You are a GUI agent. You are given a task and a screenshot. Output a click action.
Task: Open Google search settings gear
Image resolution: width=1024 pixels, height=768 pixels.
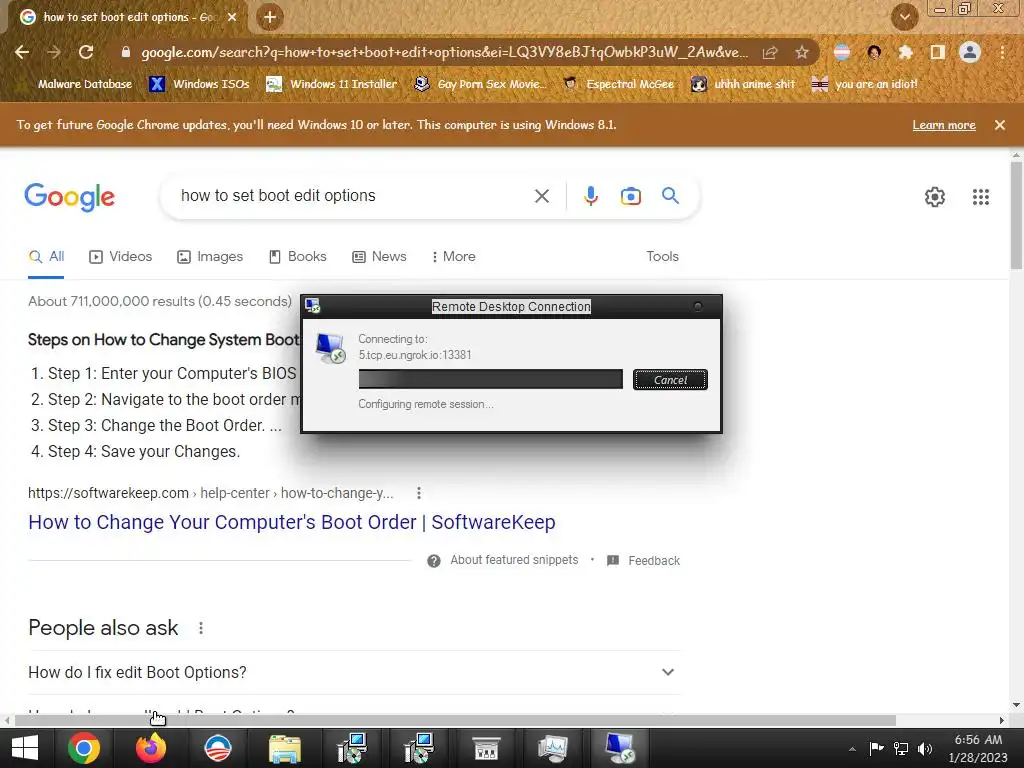click(x=935, y=197)
